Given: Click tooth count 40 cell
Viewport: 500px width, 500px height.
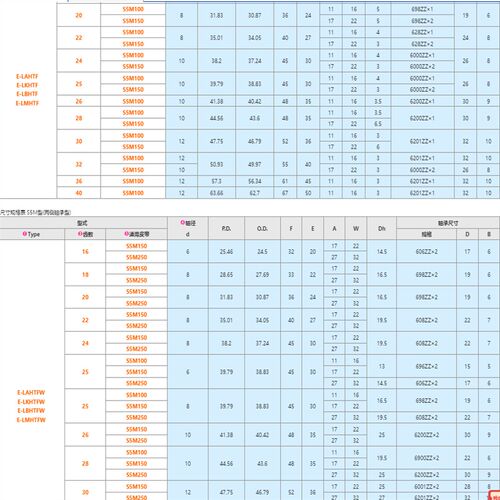Looking at the screenshot, I should pos(79,193).
